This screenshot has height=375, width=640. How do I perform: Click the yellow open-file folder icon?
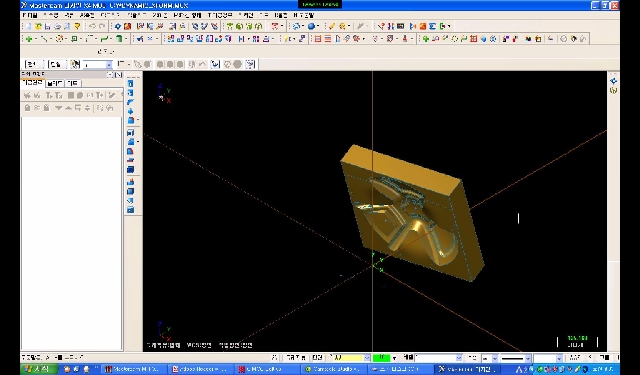point(38,26)
